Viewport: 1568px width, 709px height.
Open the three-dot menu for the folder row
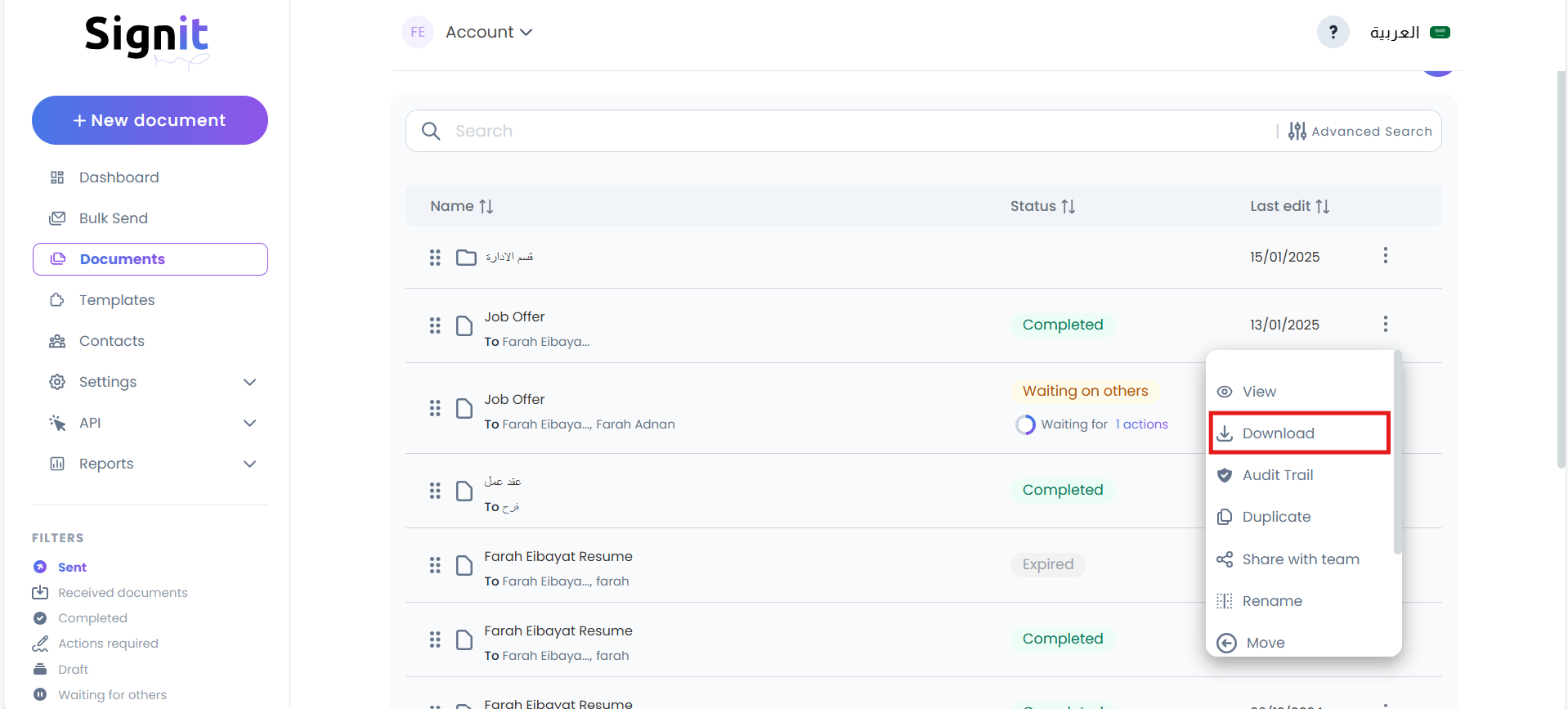point(1385,256)
